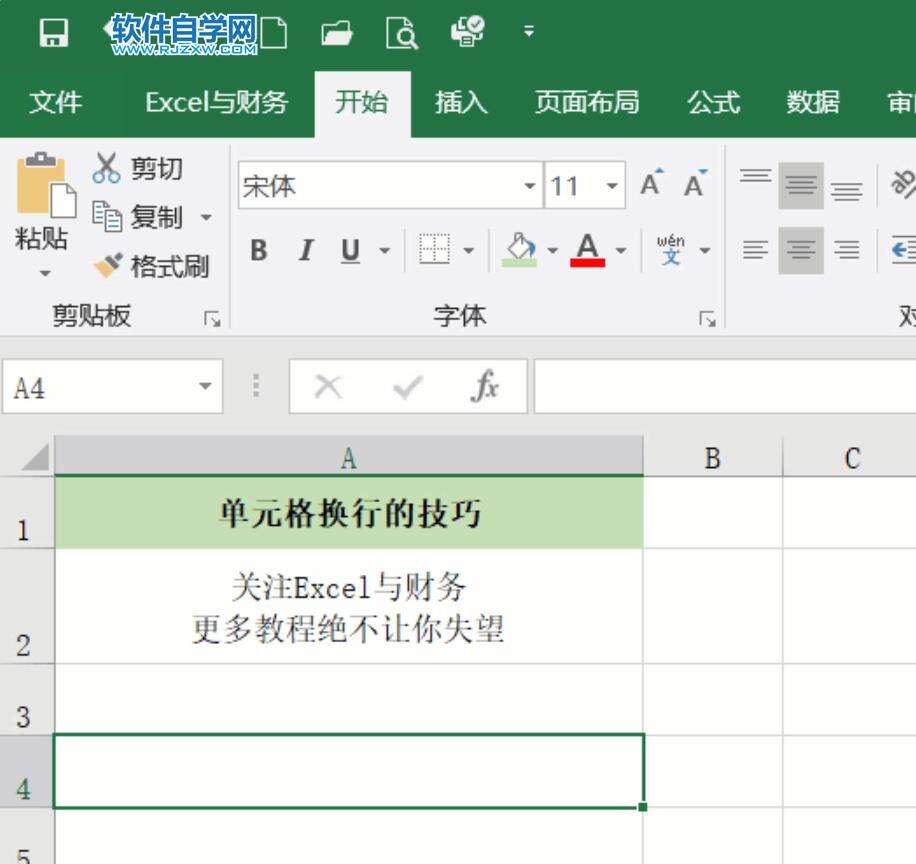Click the Insert Function fx icon
This screenshot has height=864, width=916.
(485, 388)
